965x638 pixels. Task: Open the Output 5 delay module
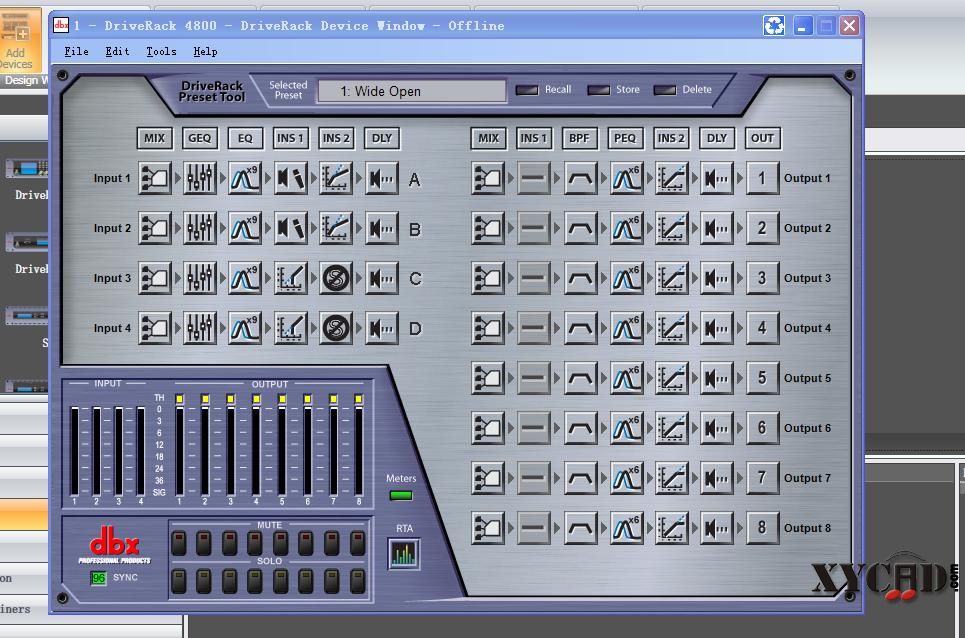(716, 378)
